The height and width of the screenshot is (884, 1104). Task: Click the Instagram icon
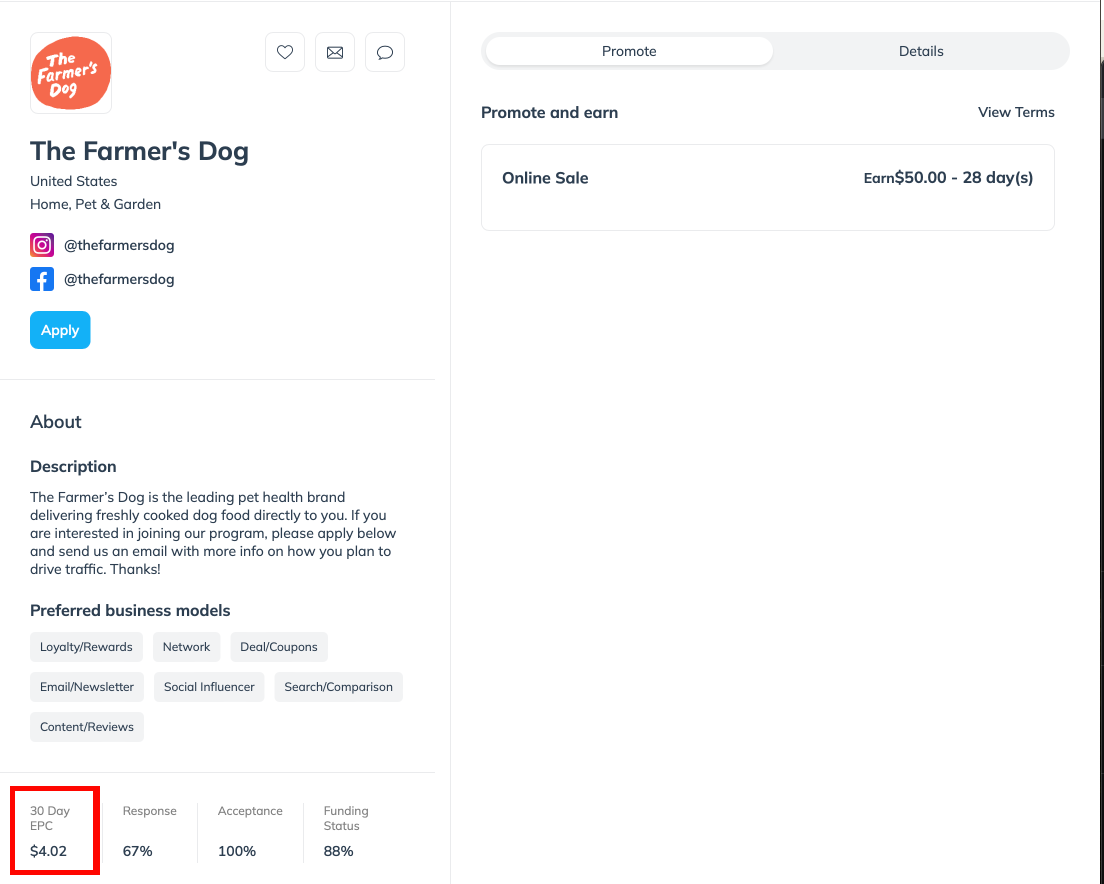coord(42,245)
